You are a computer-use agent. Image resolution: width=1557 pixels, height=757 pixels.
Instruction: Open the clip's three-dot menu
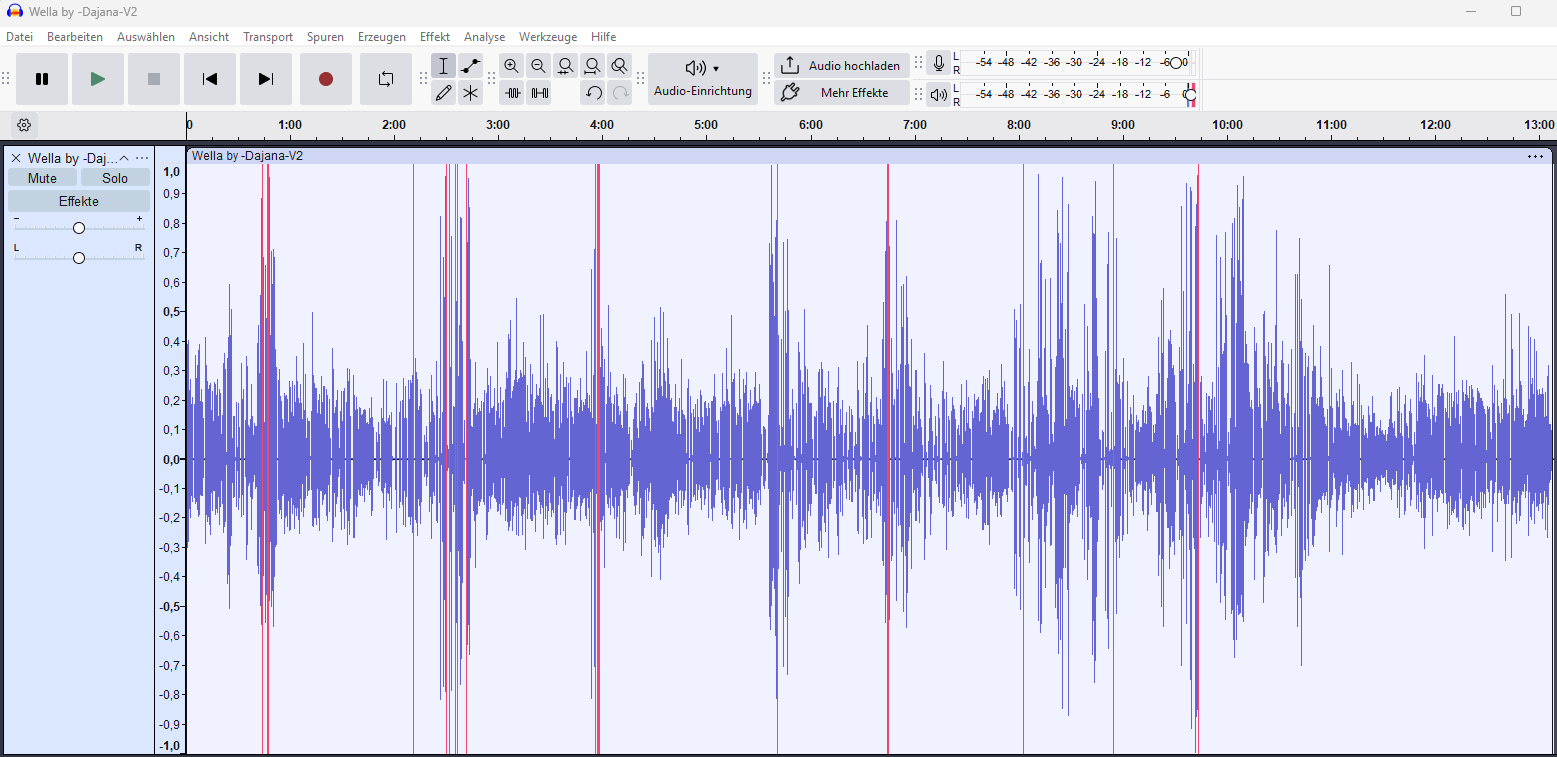point(1536,156)
